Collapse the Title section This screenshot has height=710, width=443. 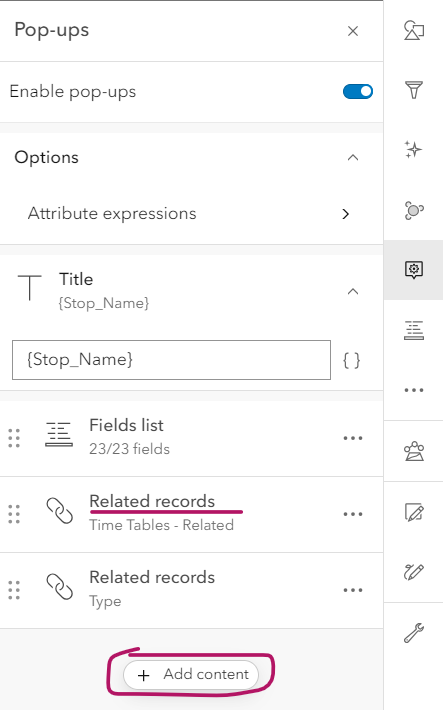pos(353,292)
